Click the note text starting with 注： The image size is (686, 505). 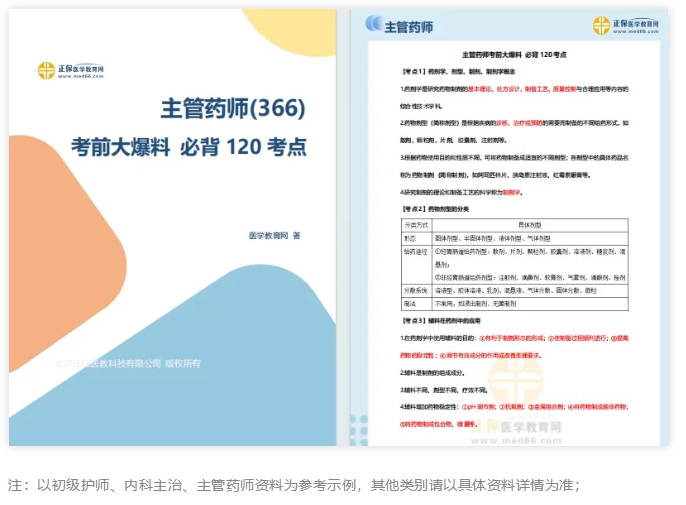pyautogui.click(x=293, y=485)
